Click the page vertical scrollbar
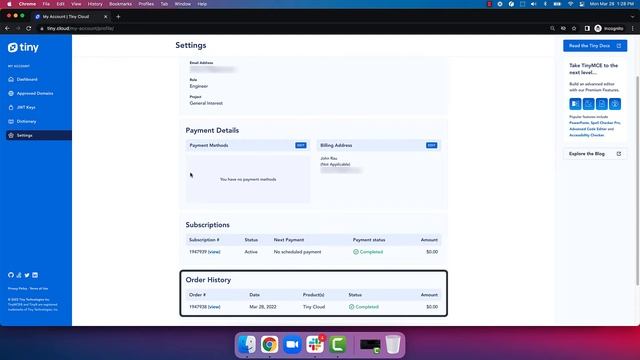 point(638,180)
